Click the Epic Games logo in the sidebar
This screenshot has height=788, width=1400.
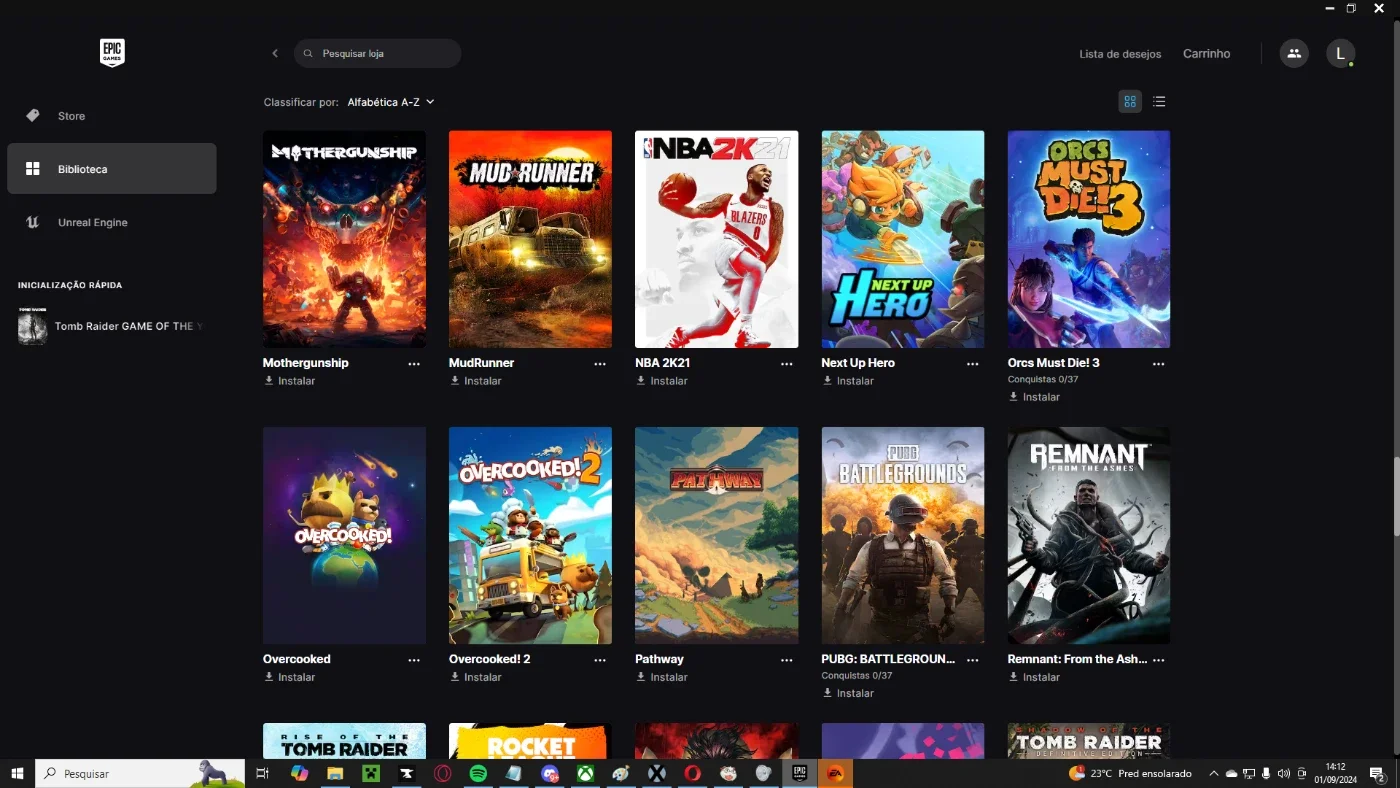point(112,53)
